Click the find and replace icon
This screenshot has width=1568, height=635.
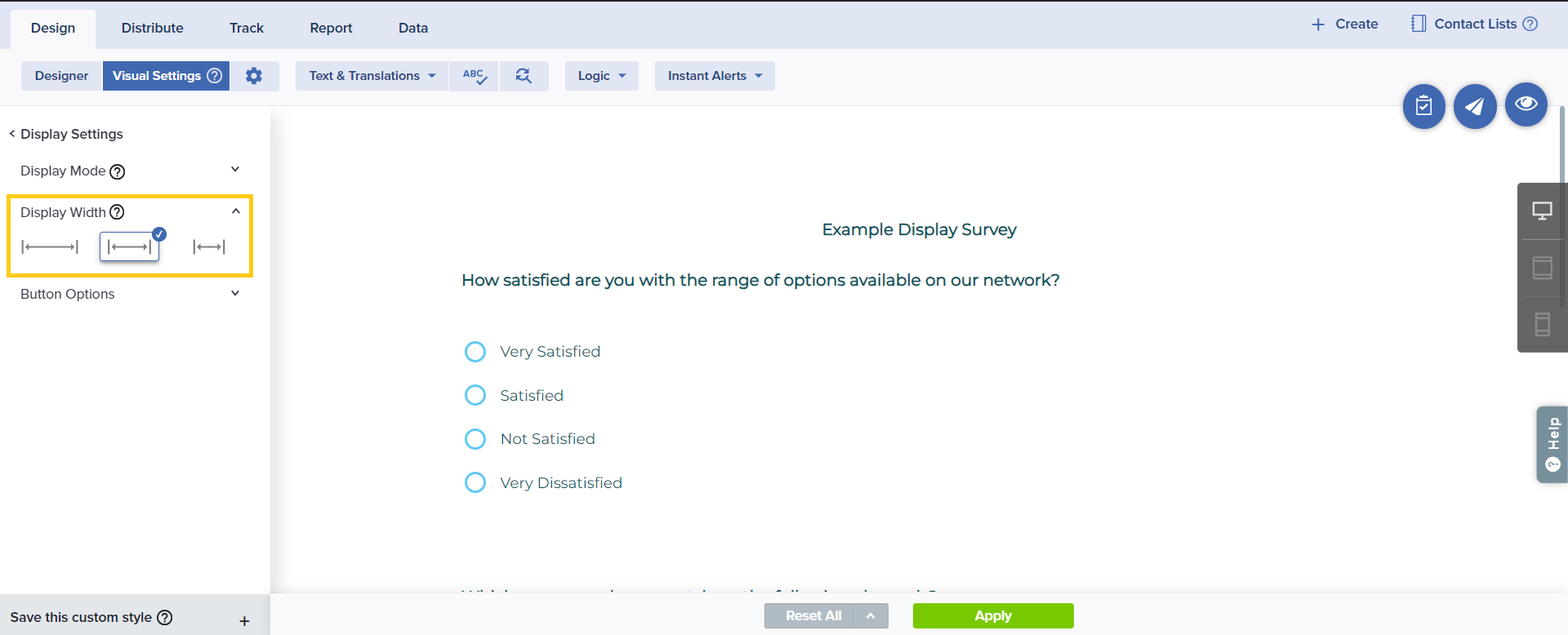523,76
